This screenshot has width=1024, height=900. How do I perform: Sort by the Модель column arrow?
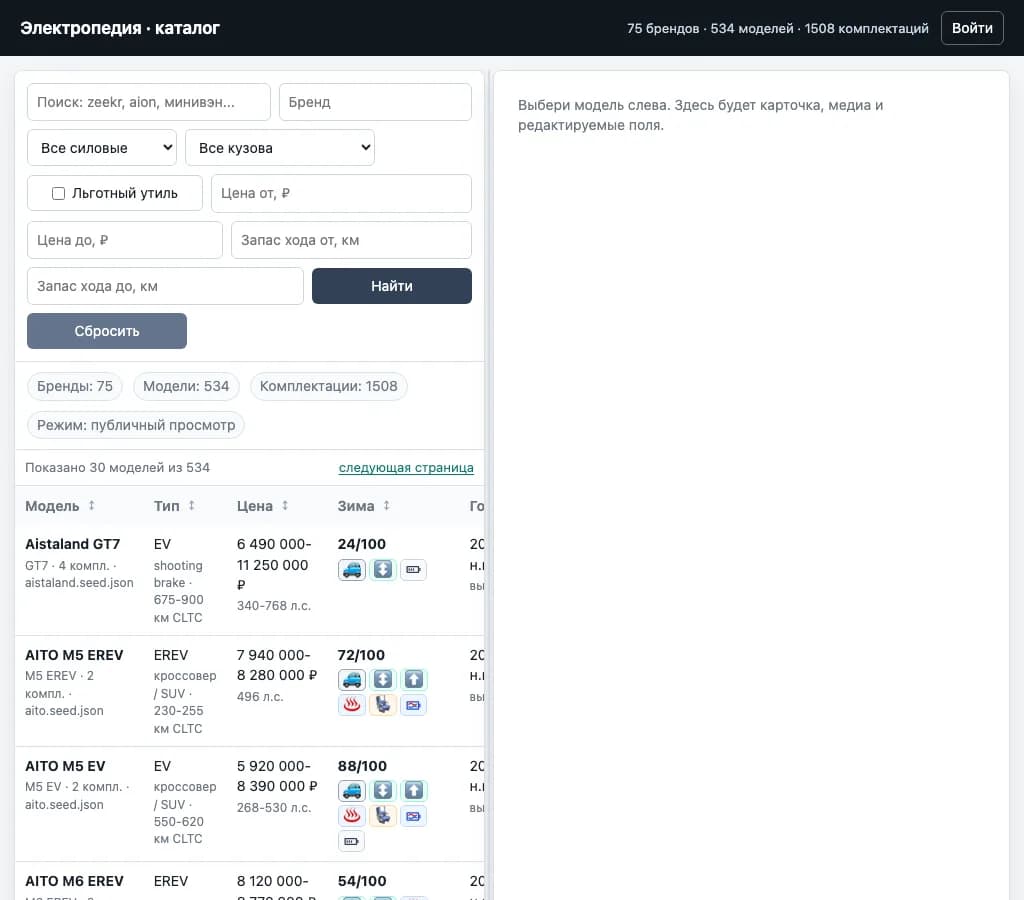(91, 506)
